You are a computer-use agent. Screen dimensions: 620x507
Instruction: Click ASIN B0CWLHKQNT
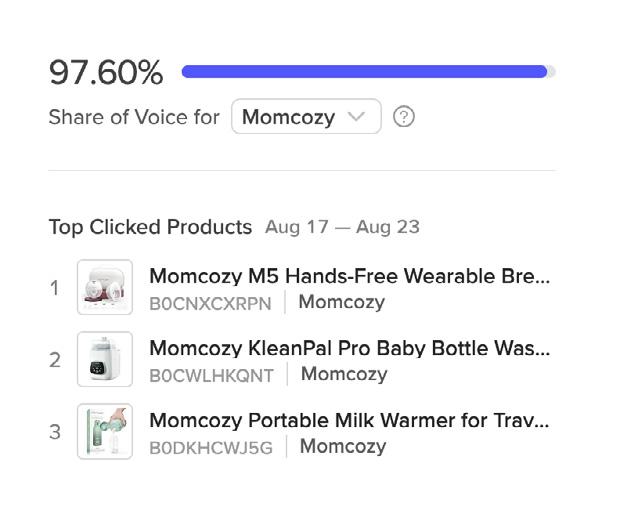211,375
